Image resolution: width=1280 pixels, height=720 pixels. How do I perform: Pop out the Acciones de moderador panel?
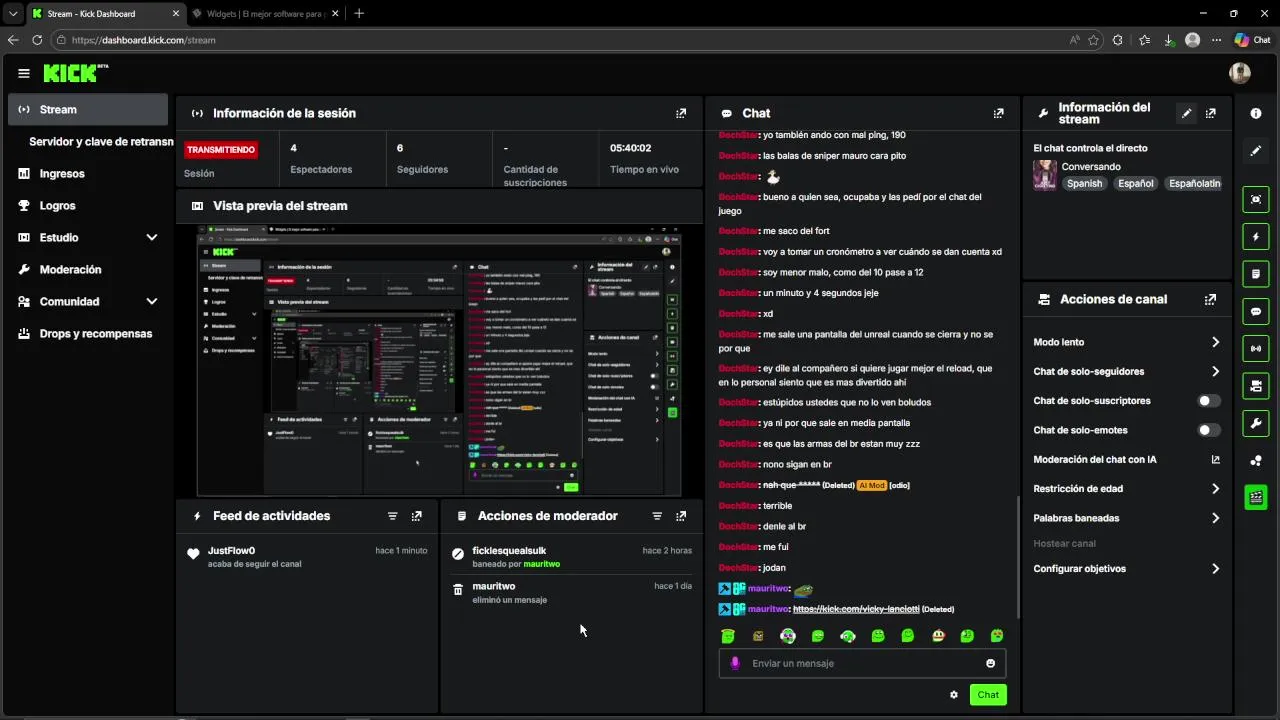681,516
